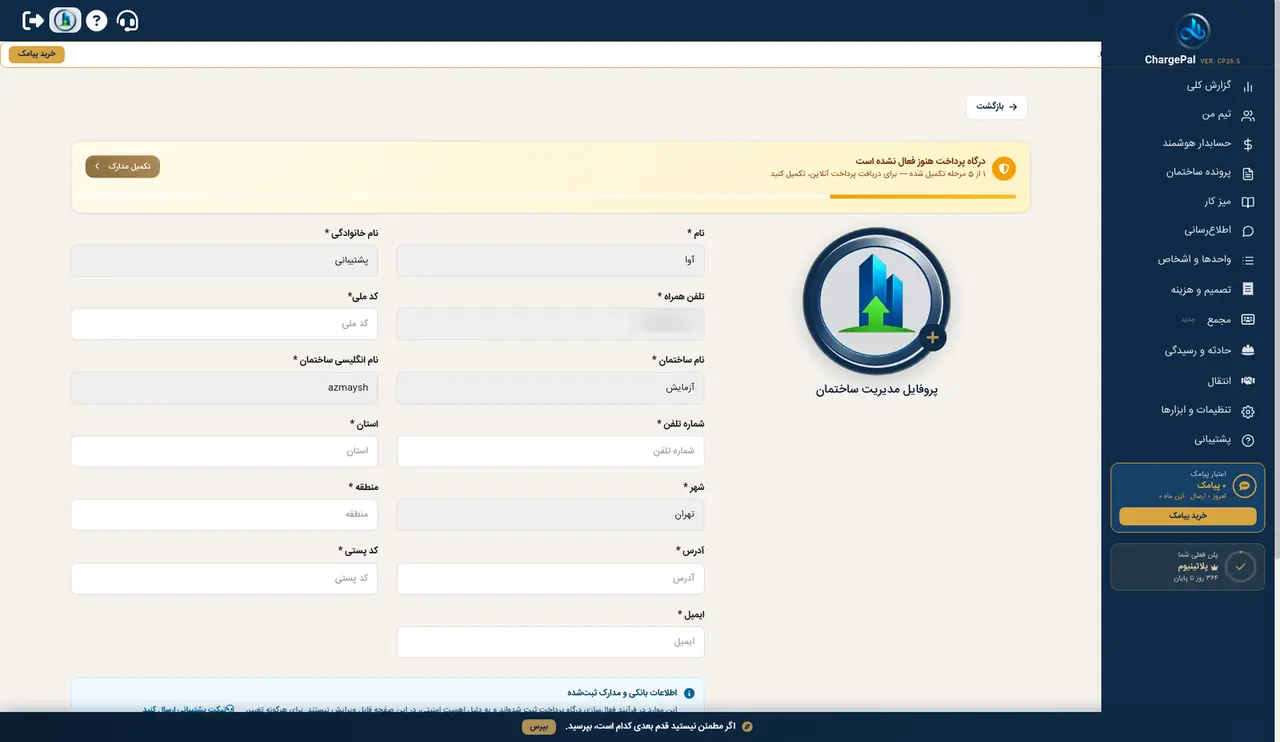Click the بپرس button in the bottom bar
This screenshot has width=1280, height=742.
coord(538,727)
